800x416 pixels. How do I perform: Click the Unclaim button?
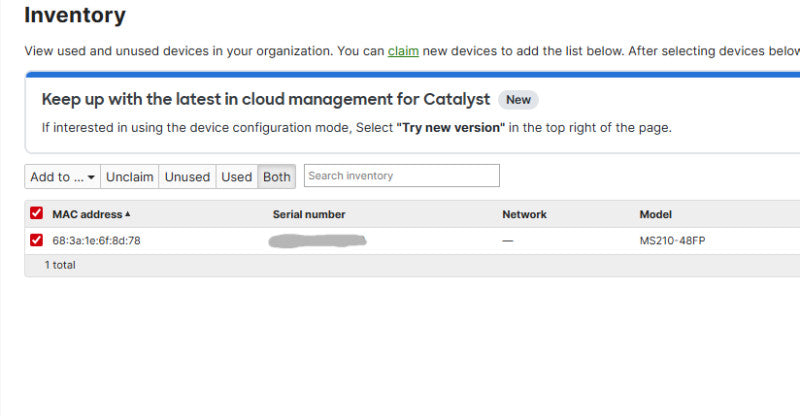130,177
